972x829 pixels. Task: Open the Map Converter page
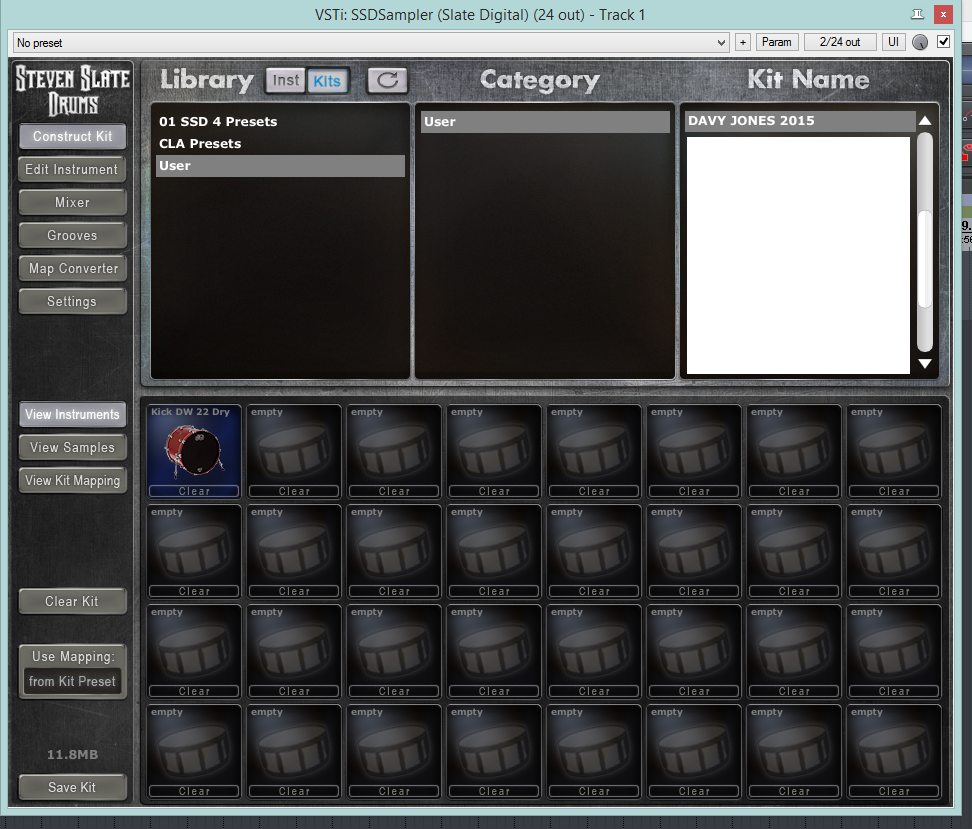pyautogui.click(x=73, y=268)
